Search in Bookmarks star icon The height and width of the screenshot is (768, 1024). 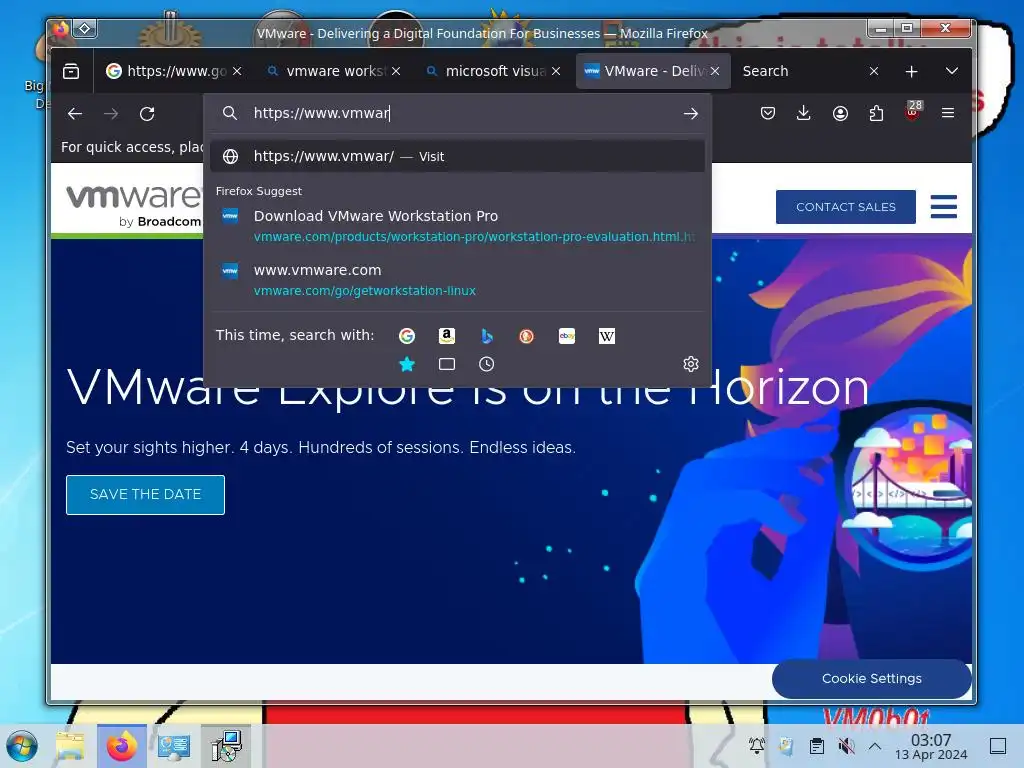407,364
